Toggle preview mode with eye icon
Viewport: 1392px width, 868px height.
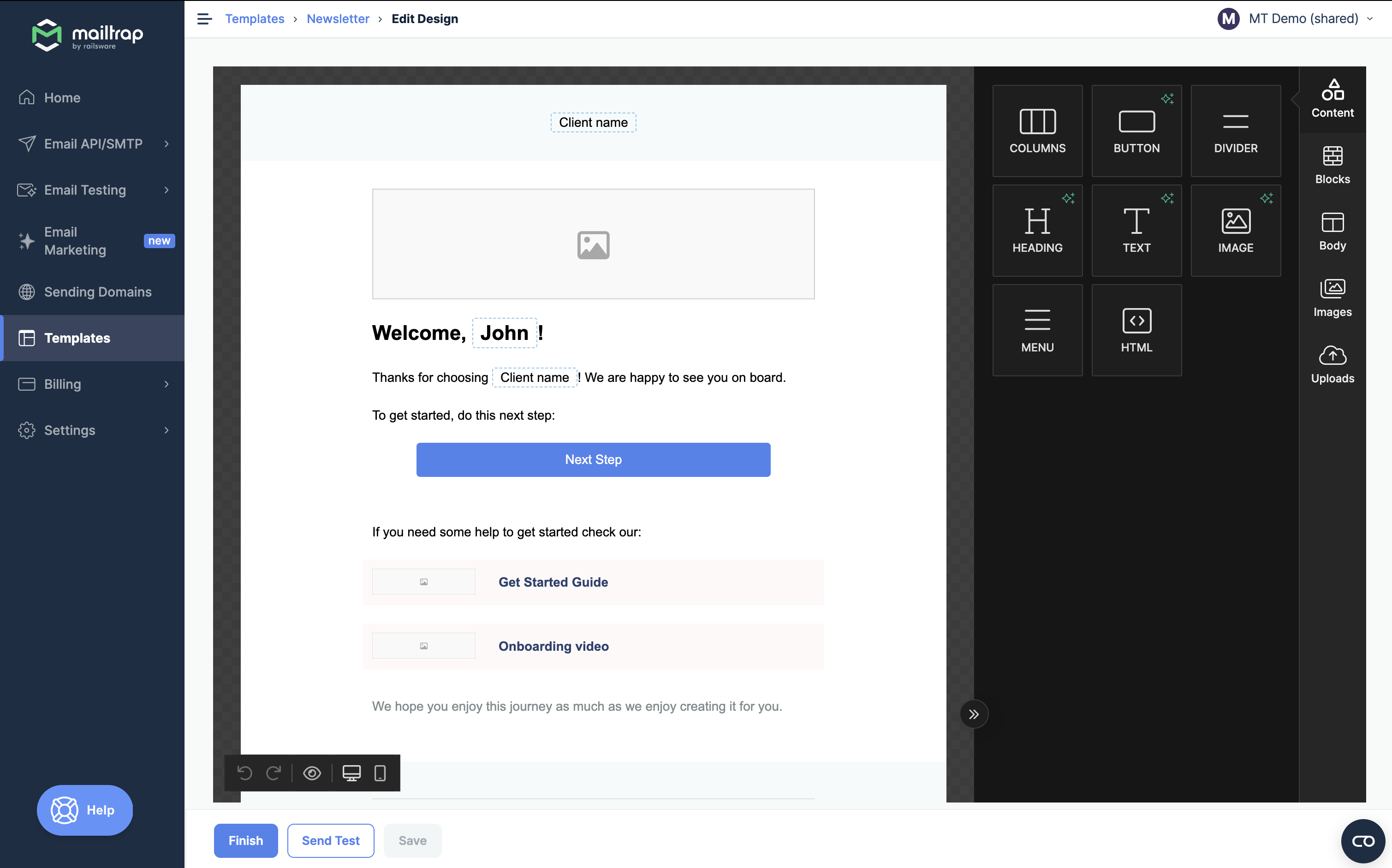pos(312,772)
